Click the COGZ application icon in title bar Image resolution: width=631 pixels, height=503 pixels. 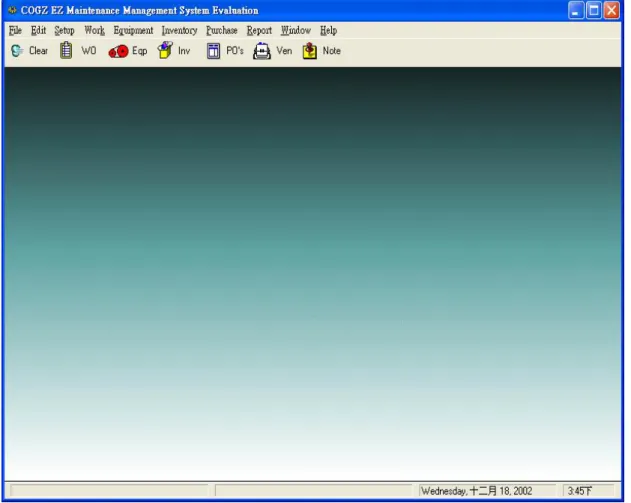coord(12,10)
